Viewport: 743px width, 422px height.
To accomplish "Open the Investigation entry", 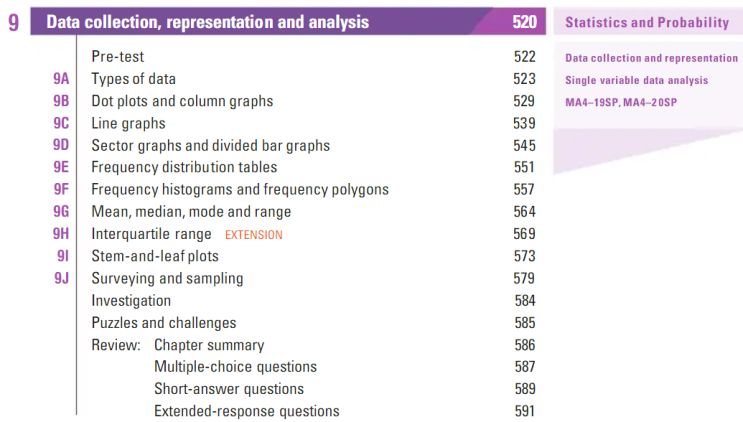I will click(131, 300).
